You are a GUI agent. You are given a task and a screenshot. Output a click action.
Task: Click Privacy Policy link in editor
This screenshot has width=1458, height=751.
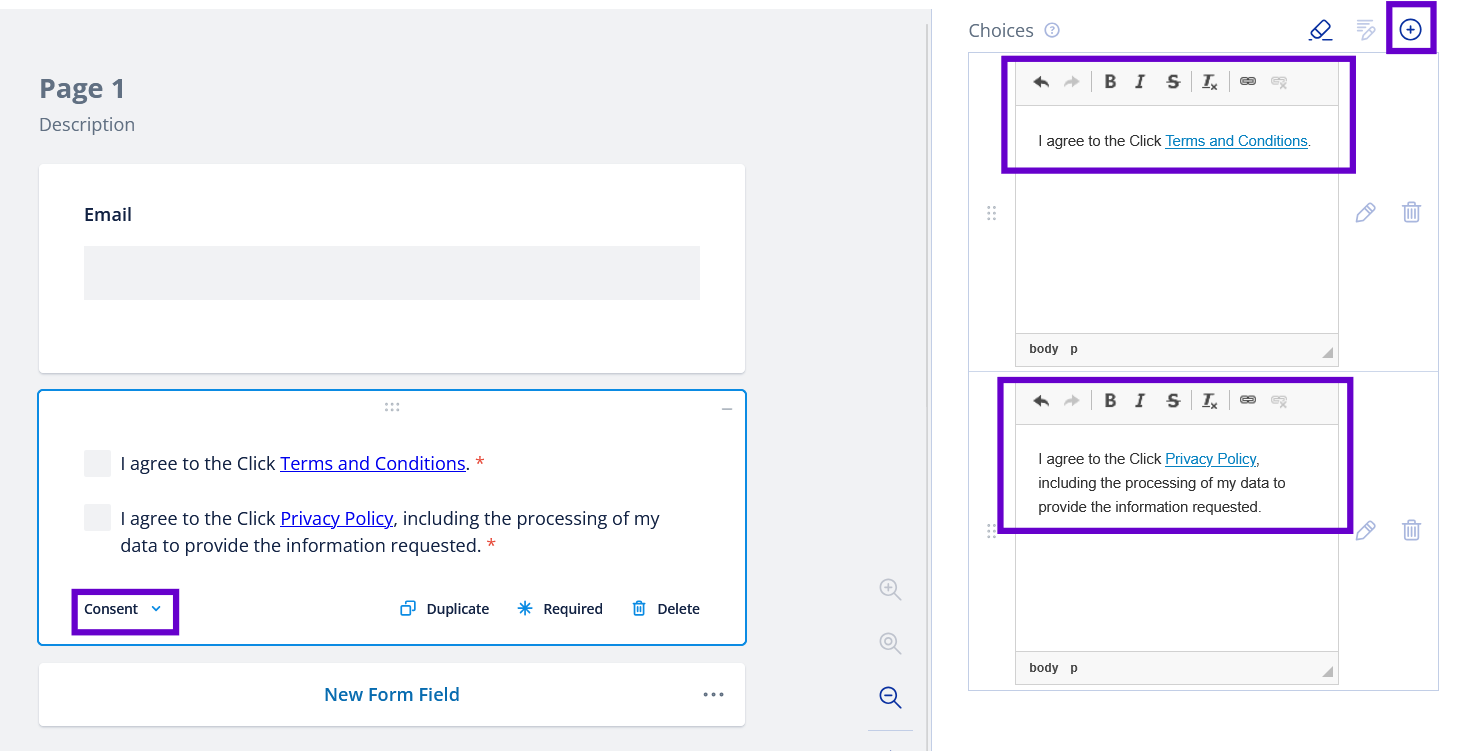pyautogui.click(x=1211, y=459)
